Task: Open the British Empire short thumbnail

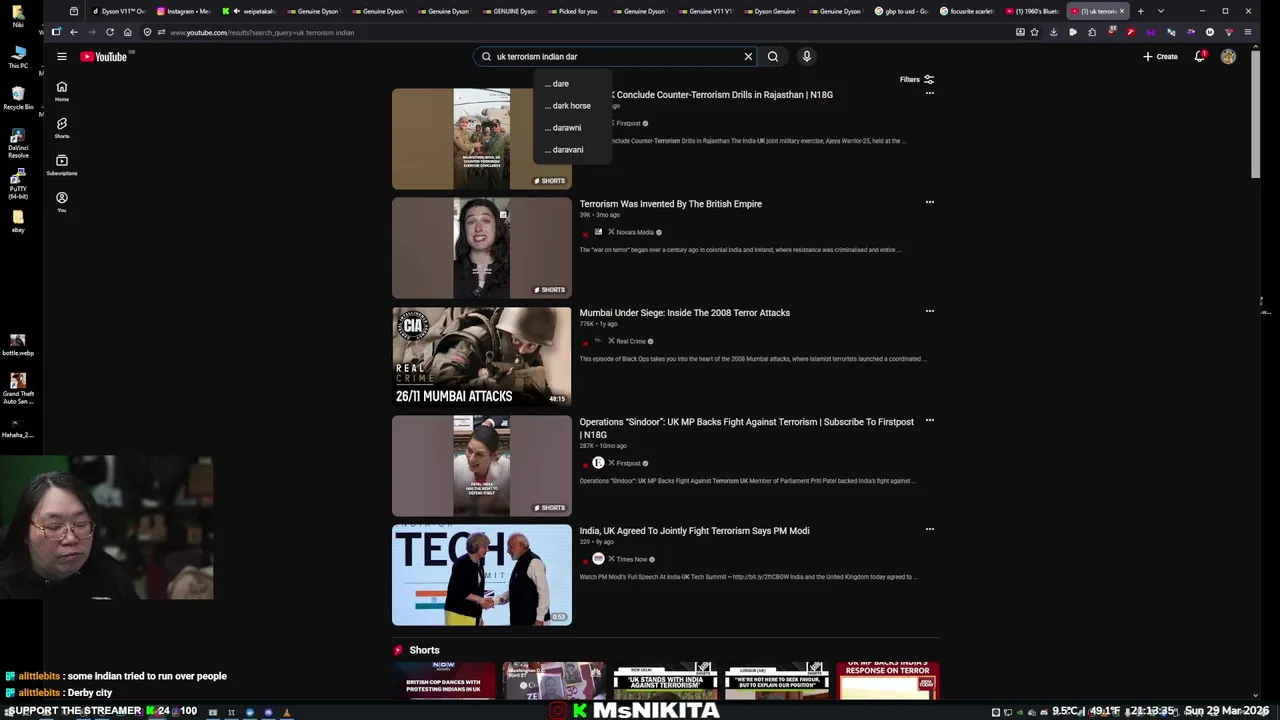Action: pos(482,248)
